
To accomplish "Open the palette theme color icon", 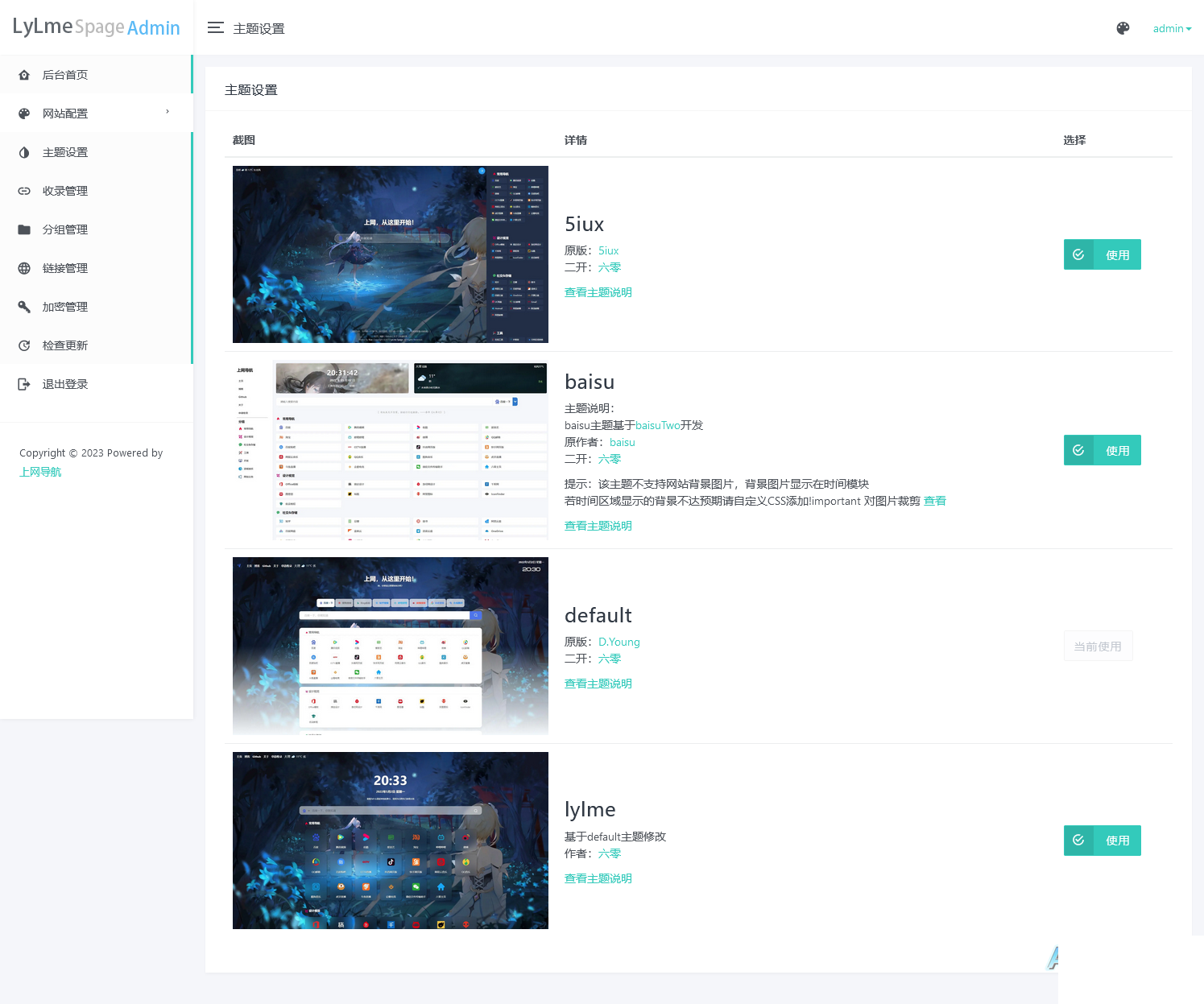I will coord(1123,28).
